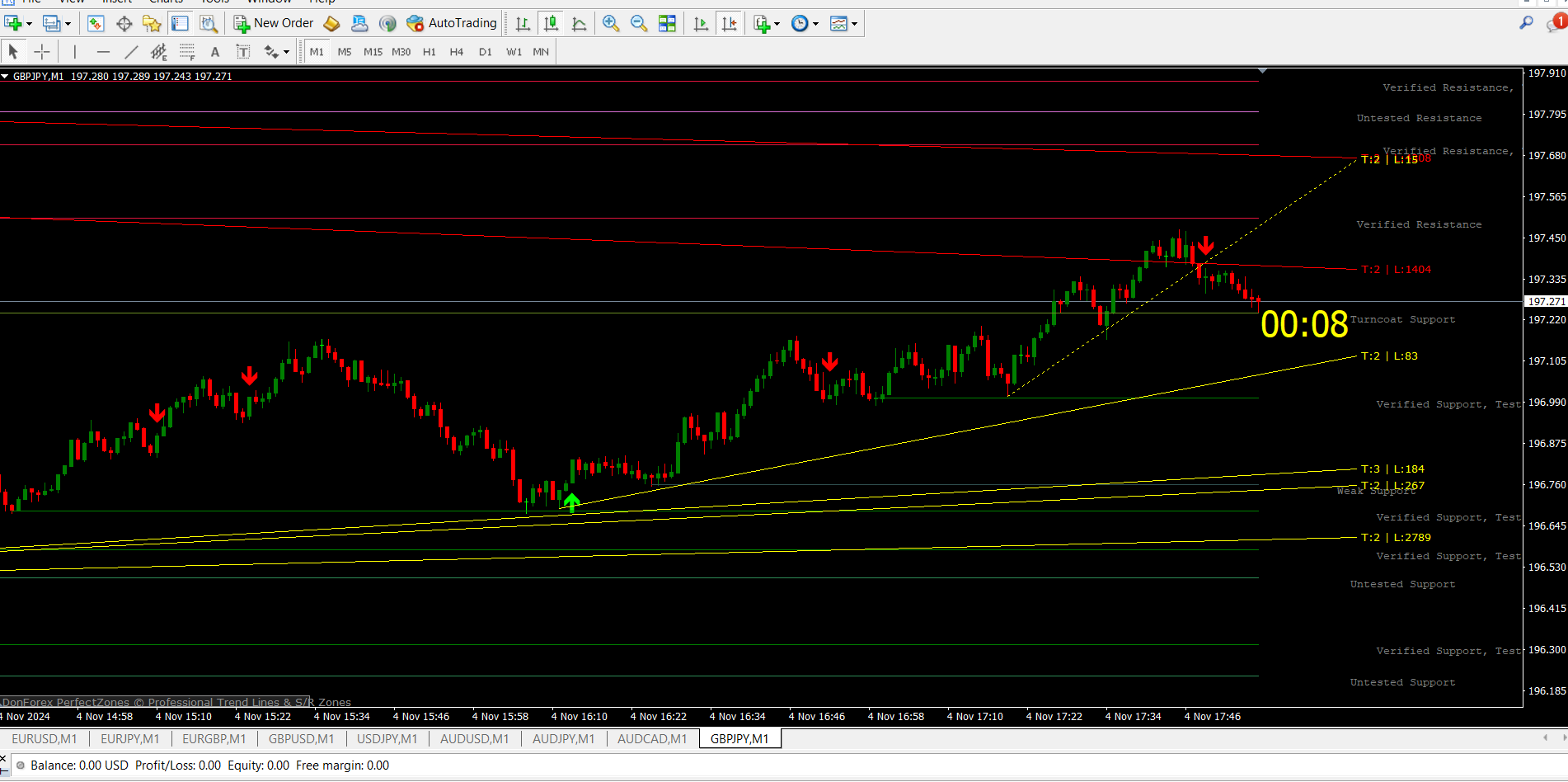The image size is (1568, 782).
Task: Select the M30 timeframe
Action: [x=401, y=52]
